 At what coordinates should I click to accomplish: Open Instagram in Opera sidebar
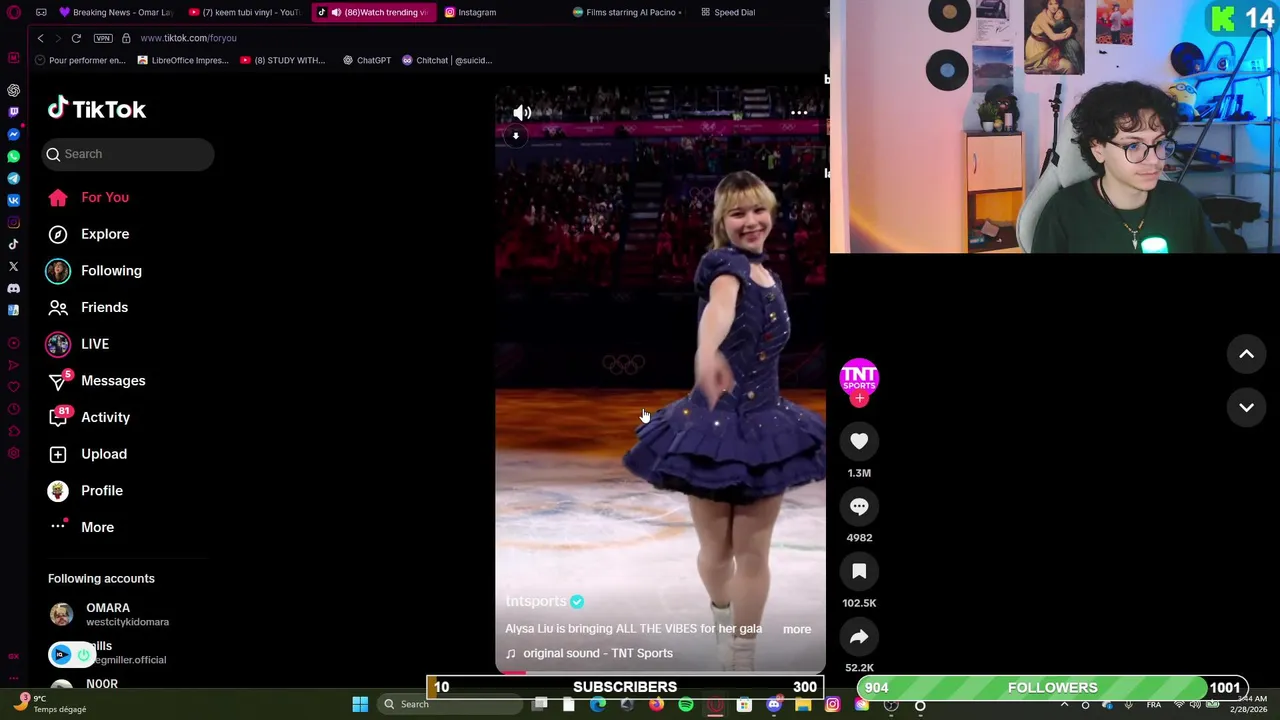[13, 222]
